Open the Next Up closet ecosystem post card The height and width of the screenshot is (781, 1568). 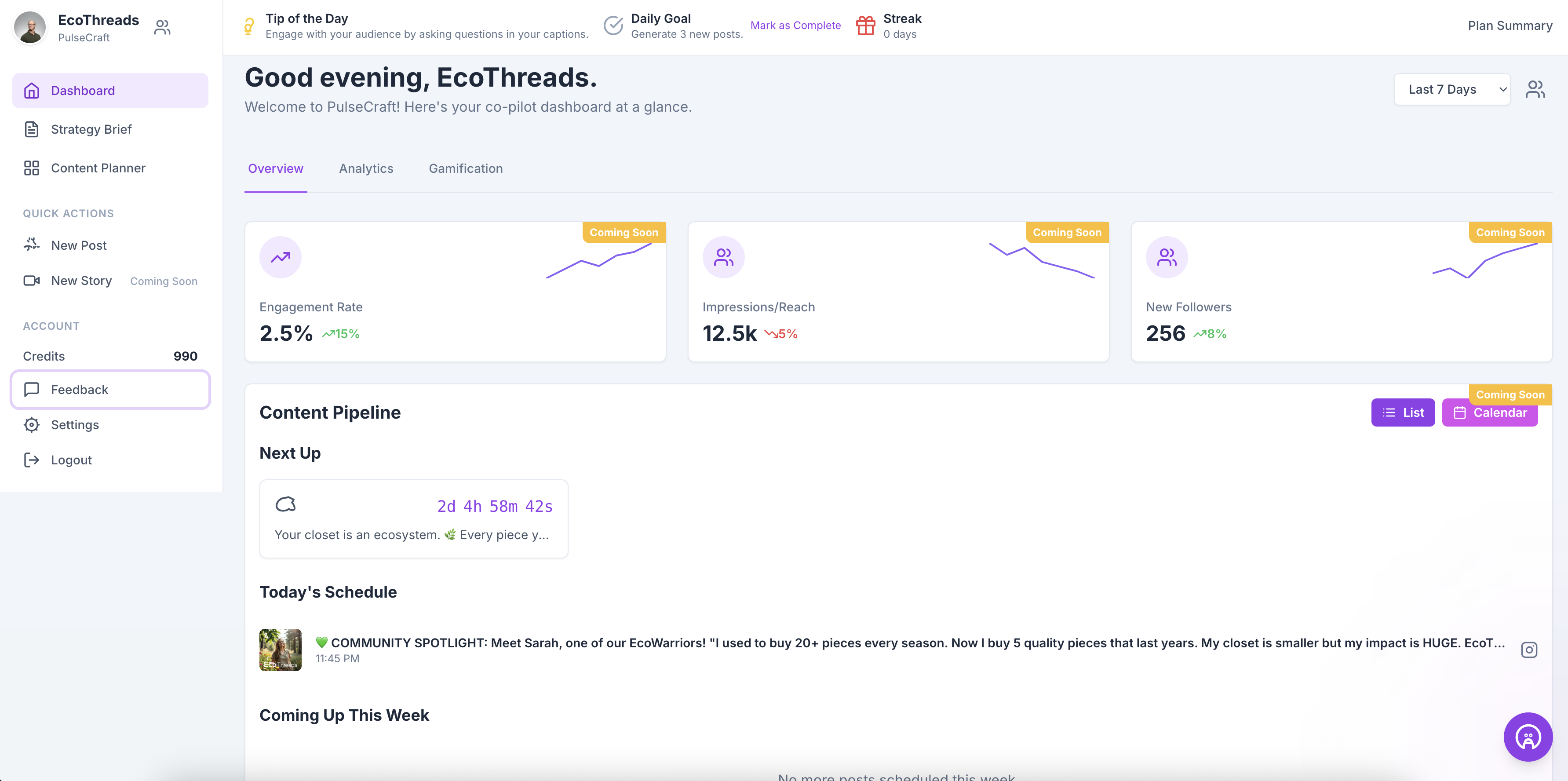coord(414,518)
